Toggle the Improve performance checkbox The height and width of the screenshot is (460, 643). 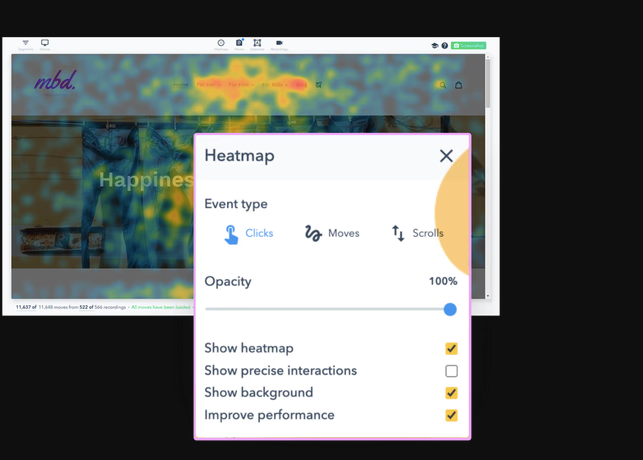point(451,415)
